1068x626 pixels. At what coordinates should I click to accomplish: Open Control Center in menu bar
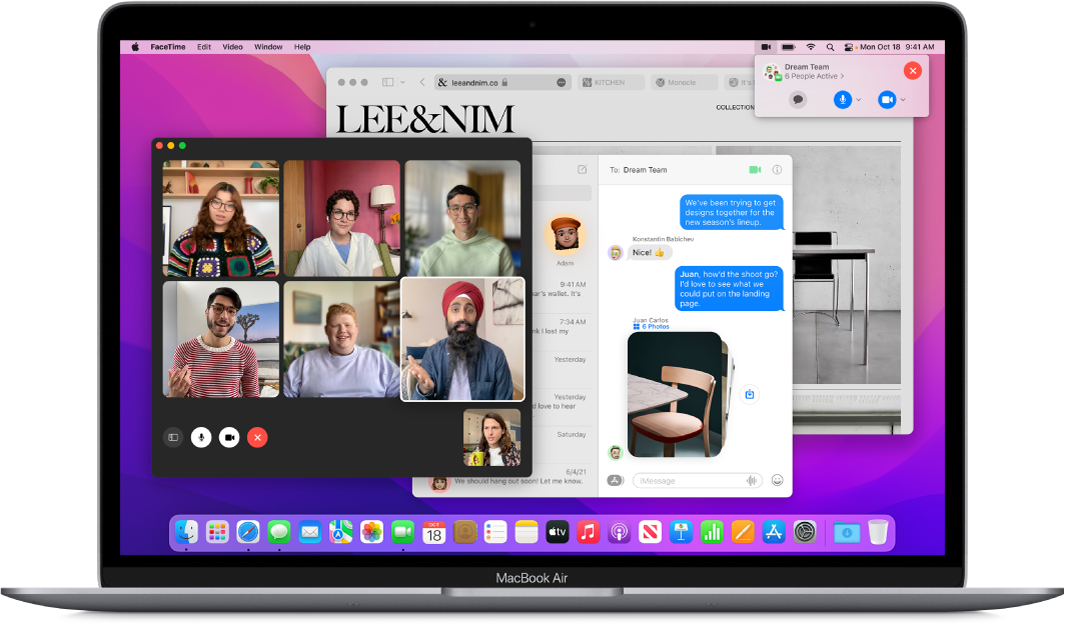click(849, 47)
